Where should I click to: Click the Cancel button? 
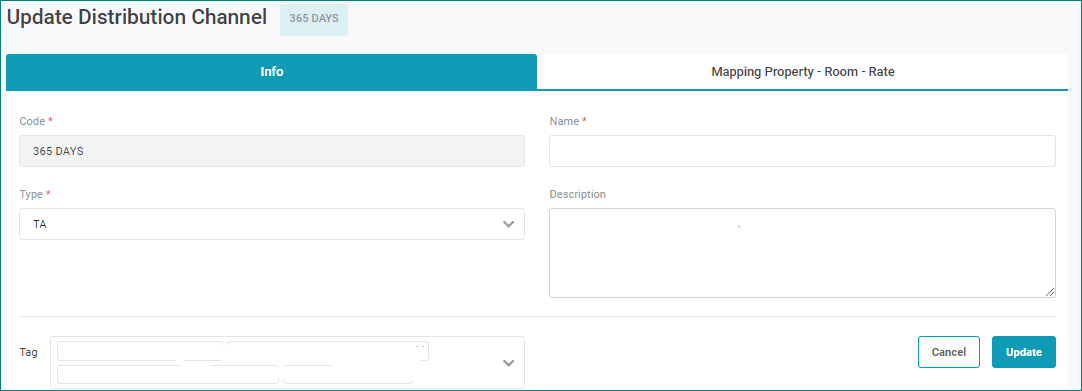pos(949,352)
